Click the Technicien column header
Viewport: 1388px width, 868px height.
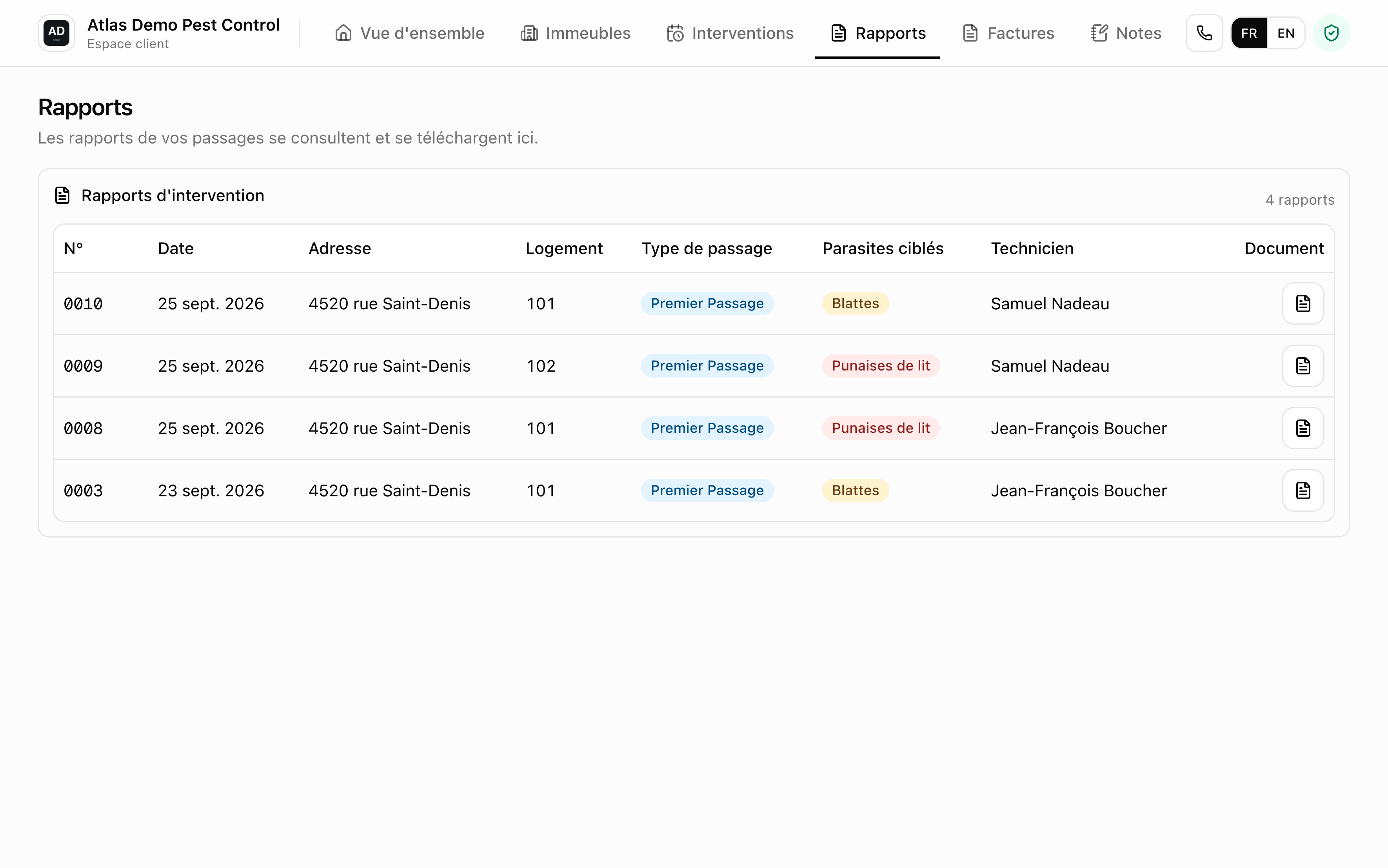click(x=1032, y=249)
